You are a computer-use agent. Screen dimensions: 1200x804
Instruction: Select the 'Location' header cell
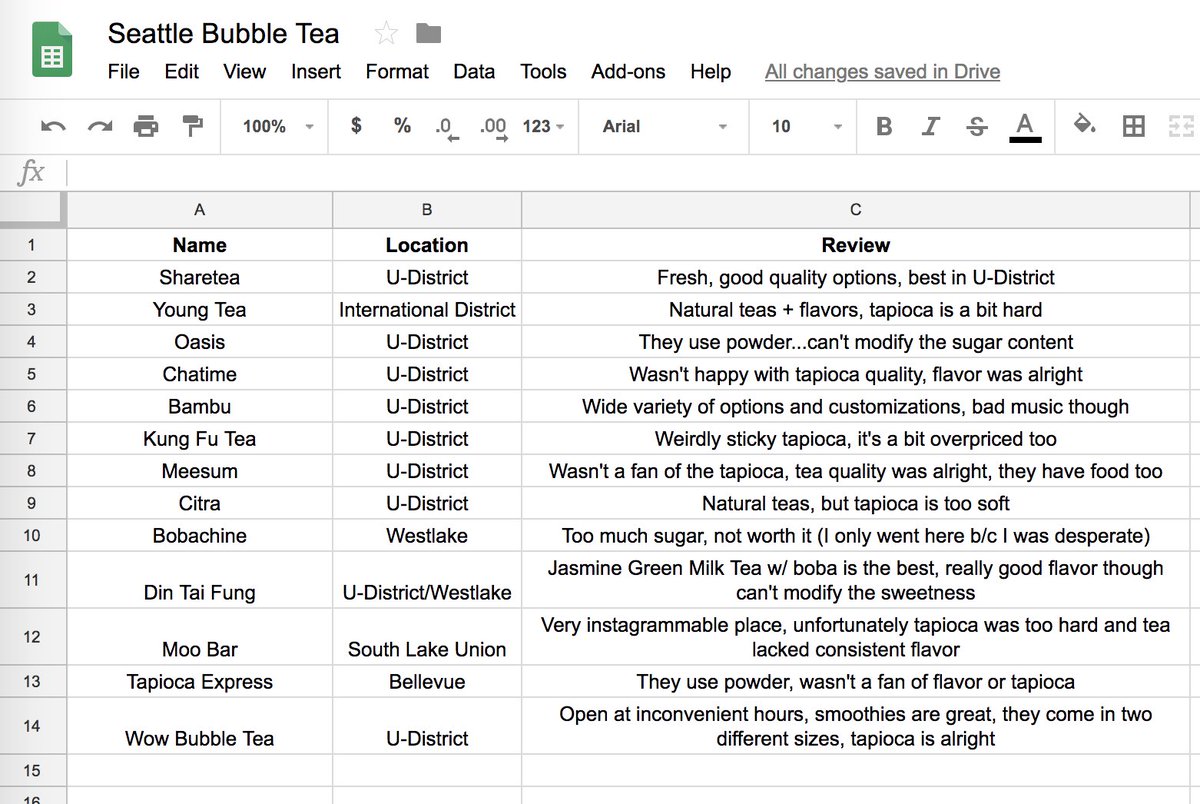pyautogui.click(x=427, y=245)
